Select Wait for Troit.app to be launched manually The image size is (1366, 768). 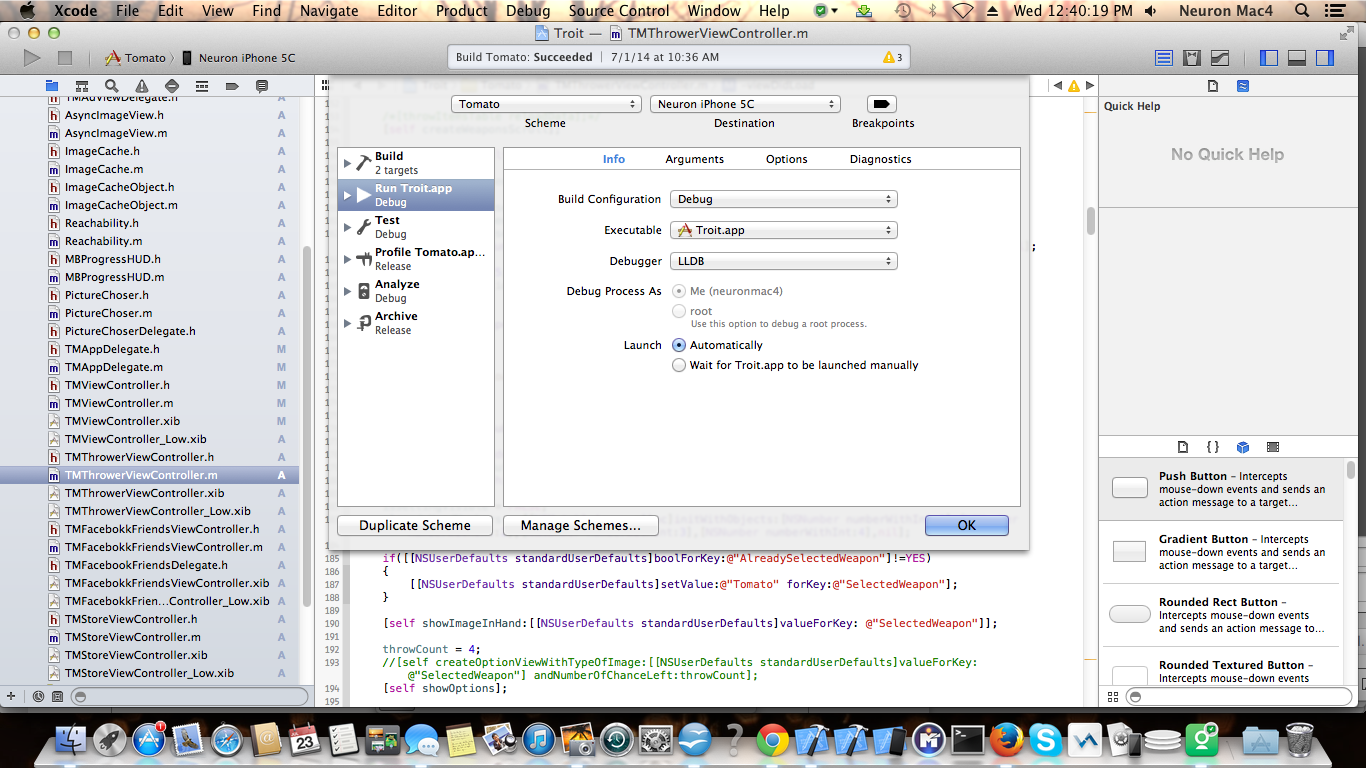point(679,365)
